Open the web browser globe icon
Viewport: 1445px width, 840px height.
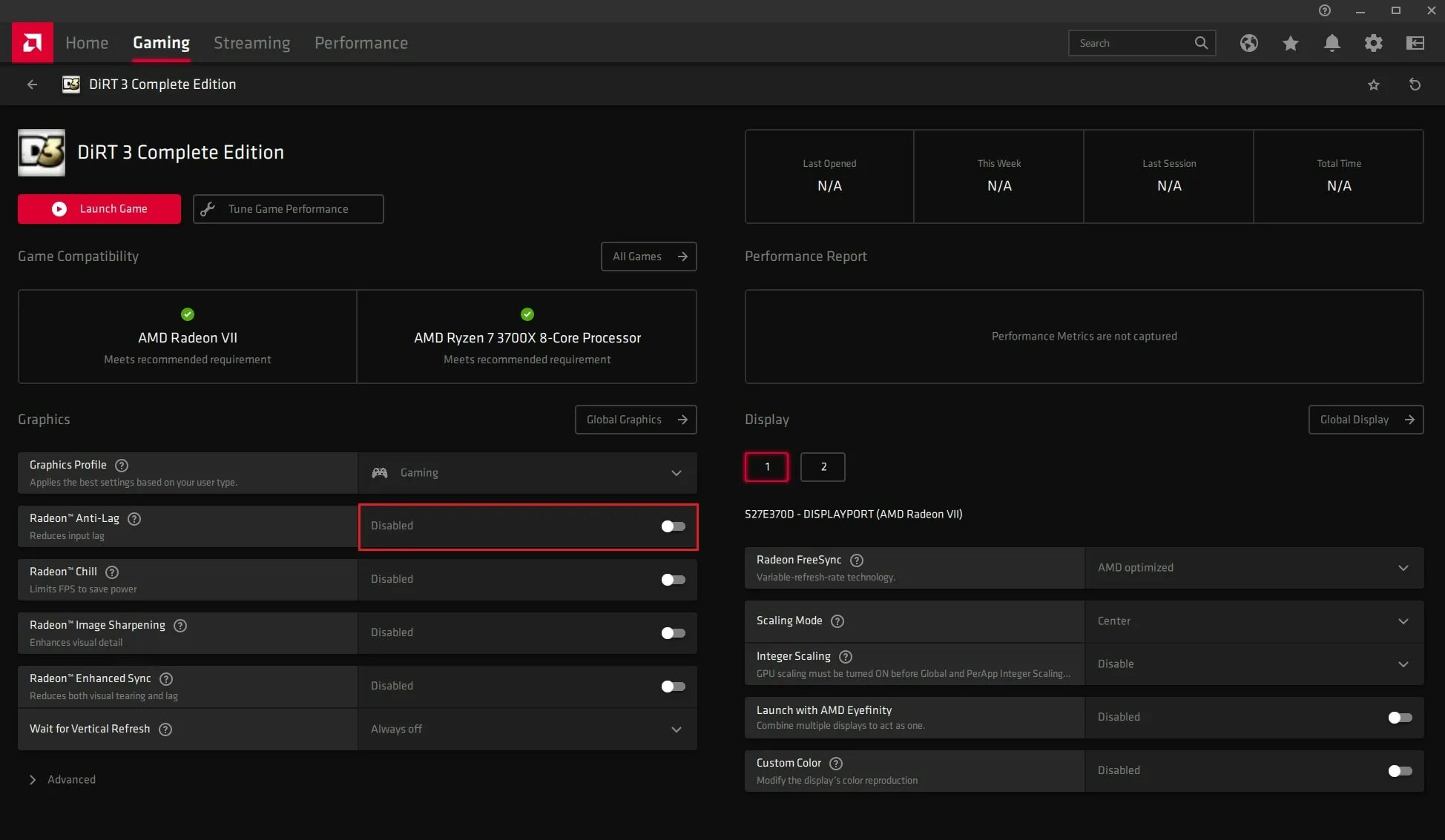point(1248,43)
